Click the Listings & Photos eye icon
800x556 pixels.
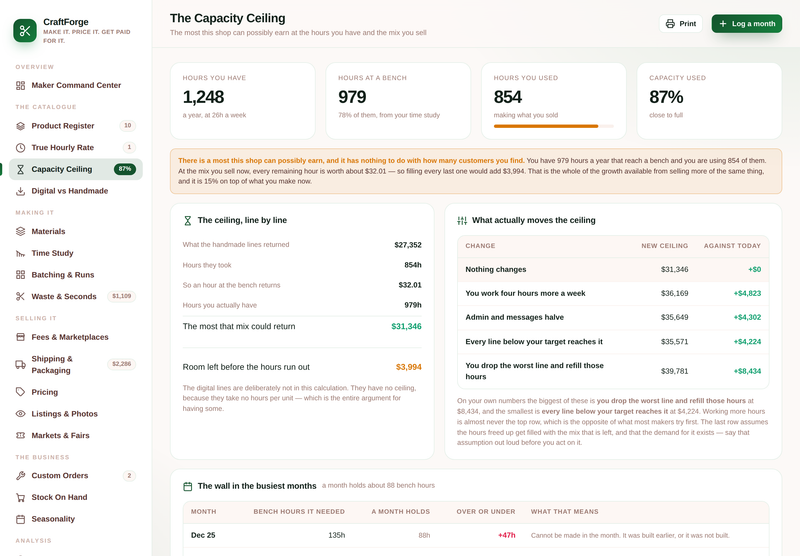pyautogui.click(x=20, y=414)
